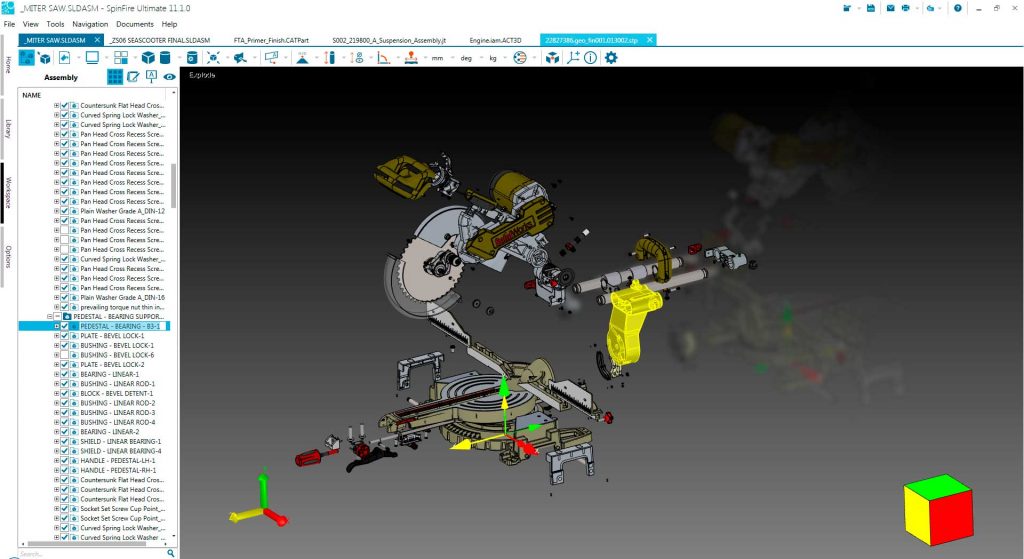Uncheck the BEARING - LINEAR-1 checkbox
The height and width of the screenshot is (559, 1024).
point(65,374)
